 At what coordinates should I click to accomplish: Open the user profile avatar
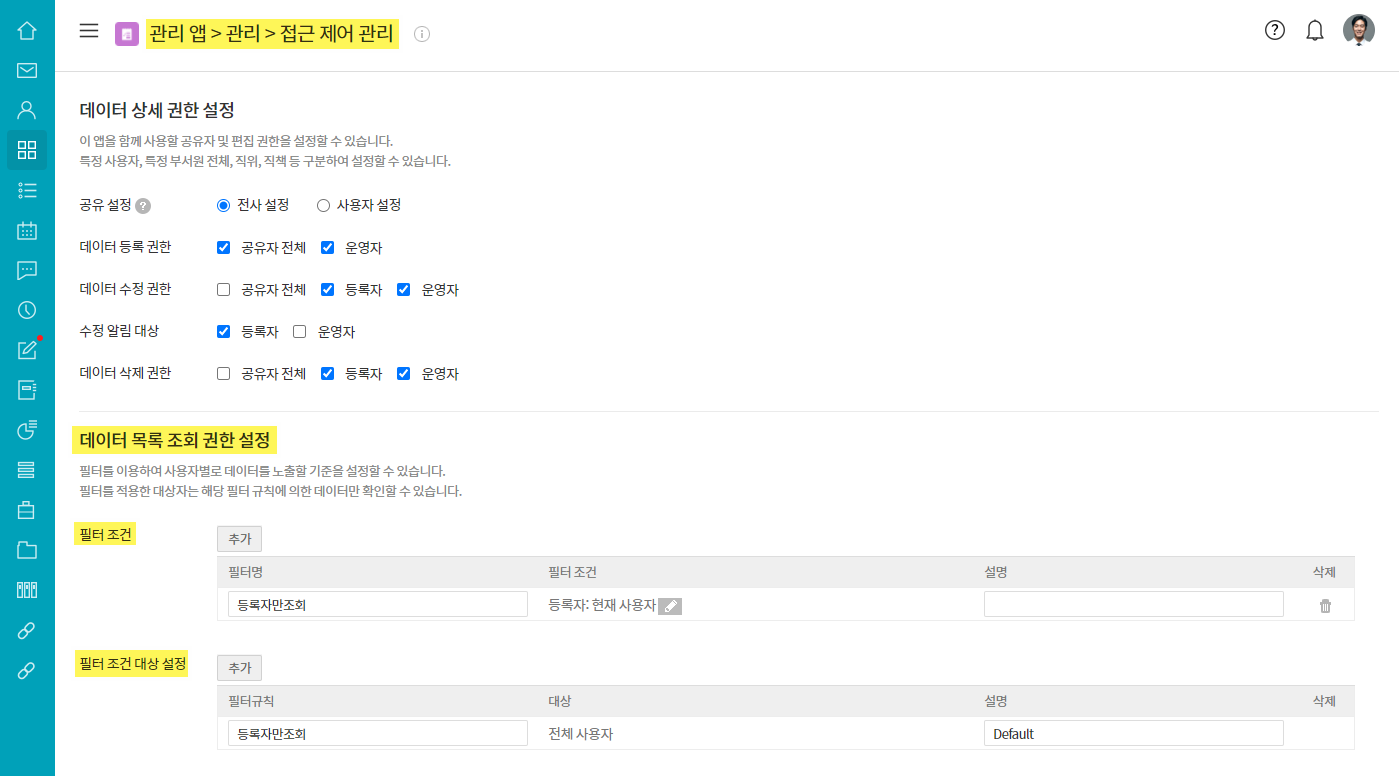[x=1358, y=30]
